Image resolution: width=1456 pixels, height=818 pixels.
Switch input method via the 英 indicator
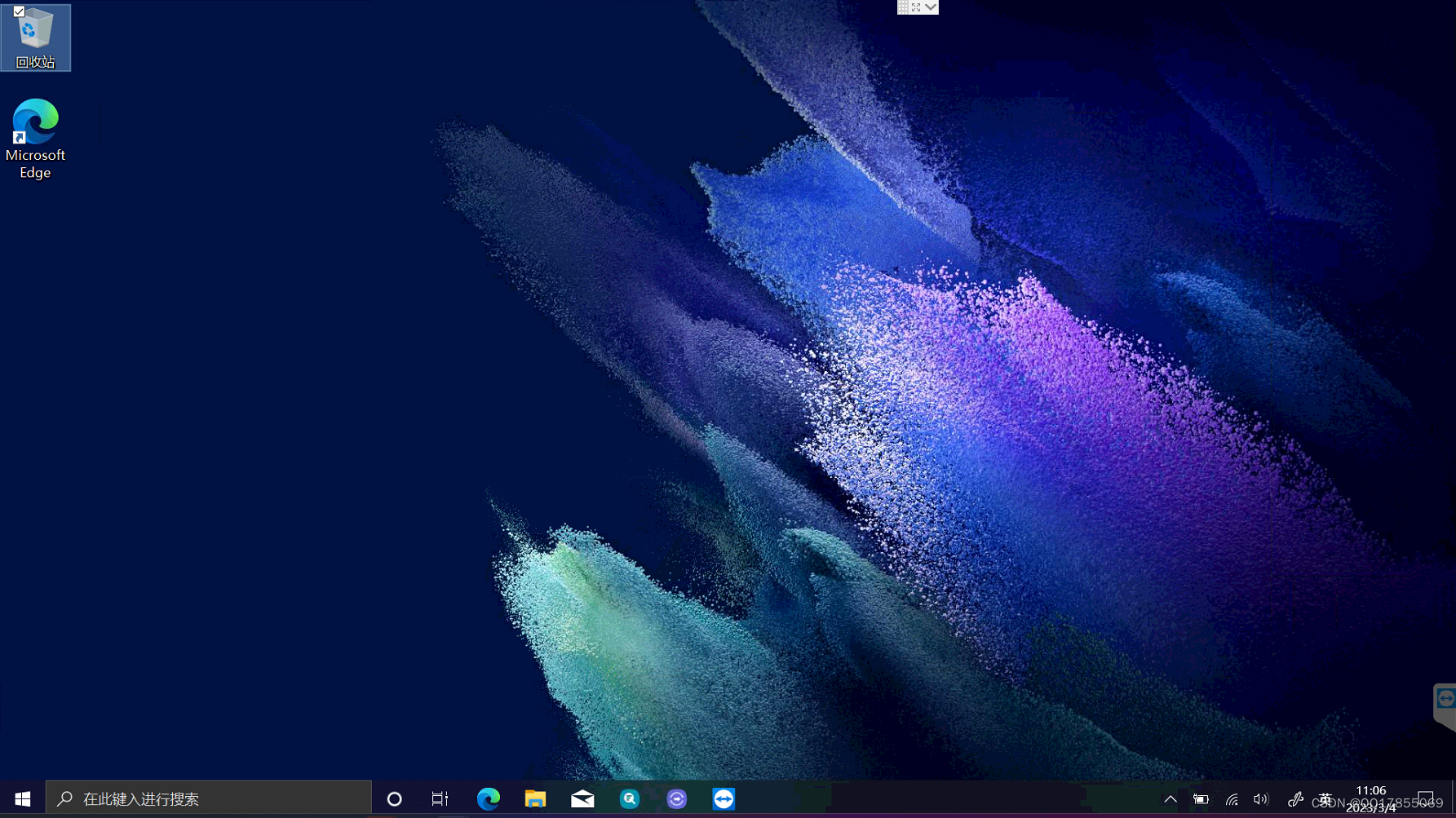1326,799
